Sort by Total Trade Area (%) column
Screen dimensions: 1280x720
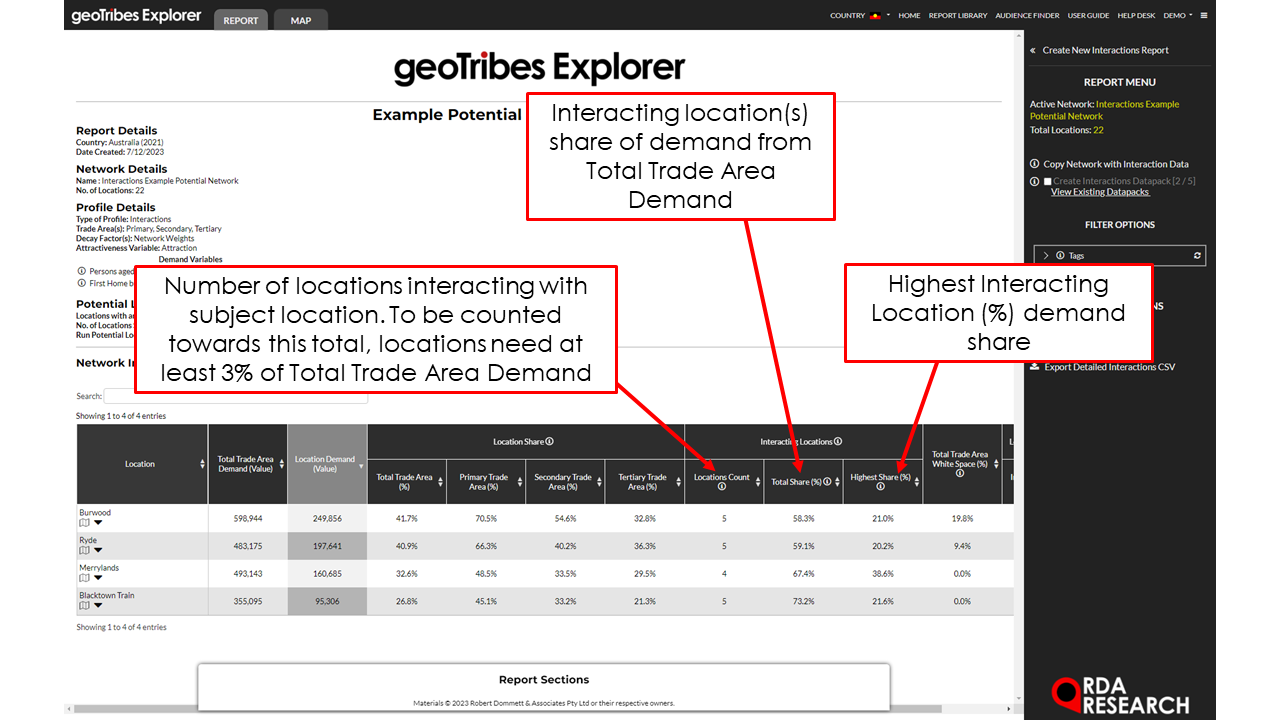tap(407, 481)
